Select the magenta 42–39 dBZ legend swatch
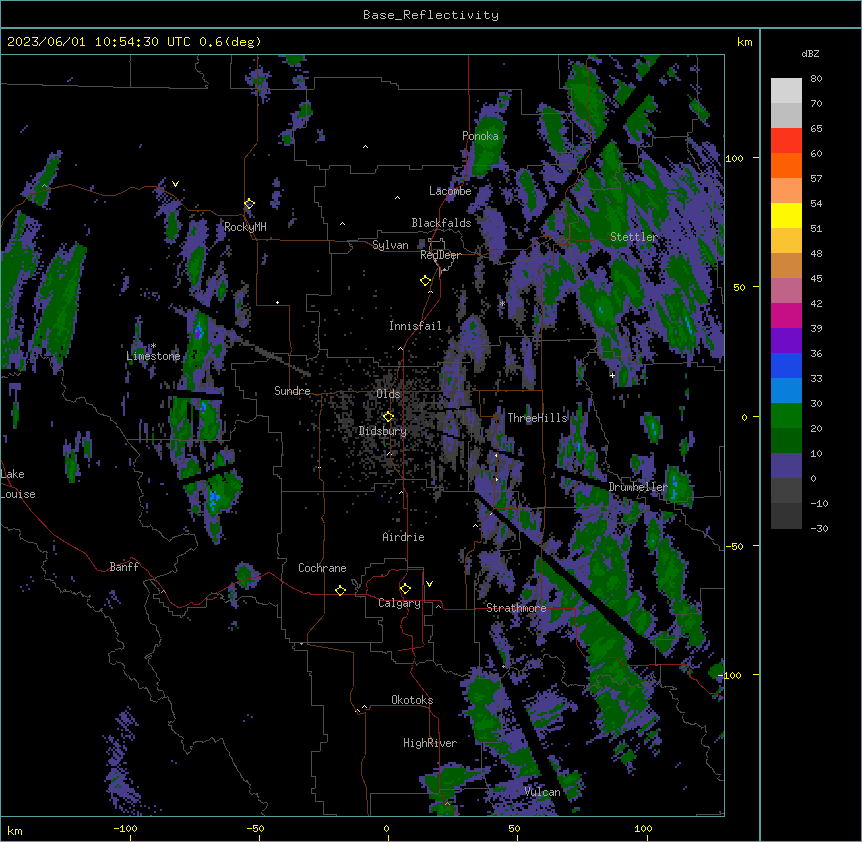This screenshot has width=862, height=842. (x=786, y=315)
